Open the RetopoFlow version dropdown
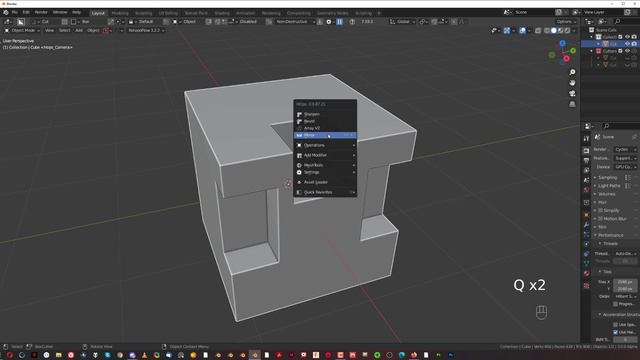Screen dimensions: 640x360 pyautogui.click(x=146, y=30)
